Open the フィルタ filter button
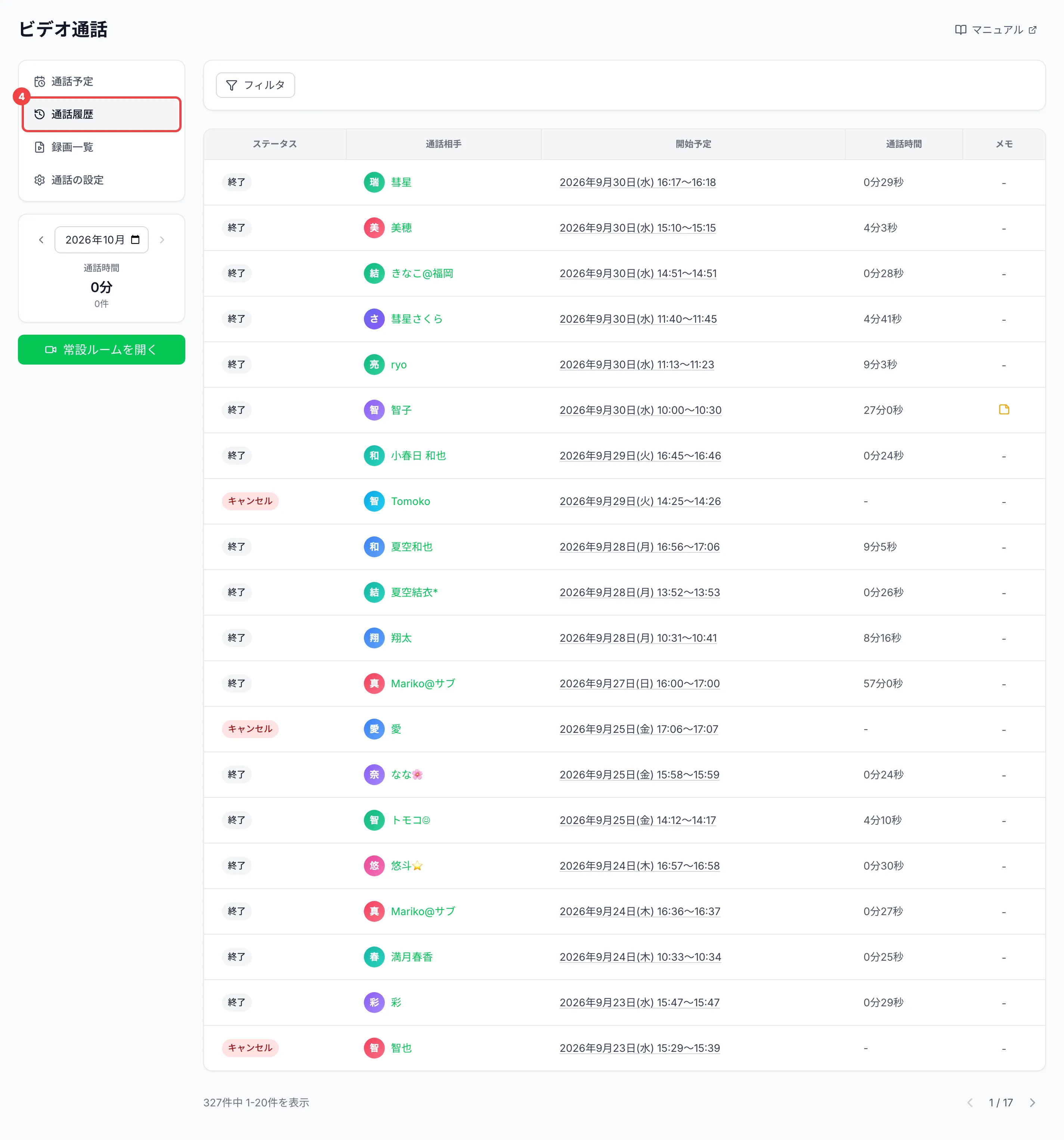The image size is (1064, 1140). pos(255,85)
